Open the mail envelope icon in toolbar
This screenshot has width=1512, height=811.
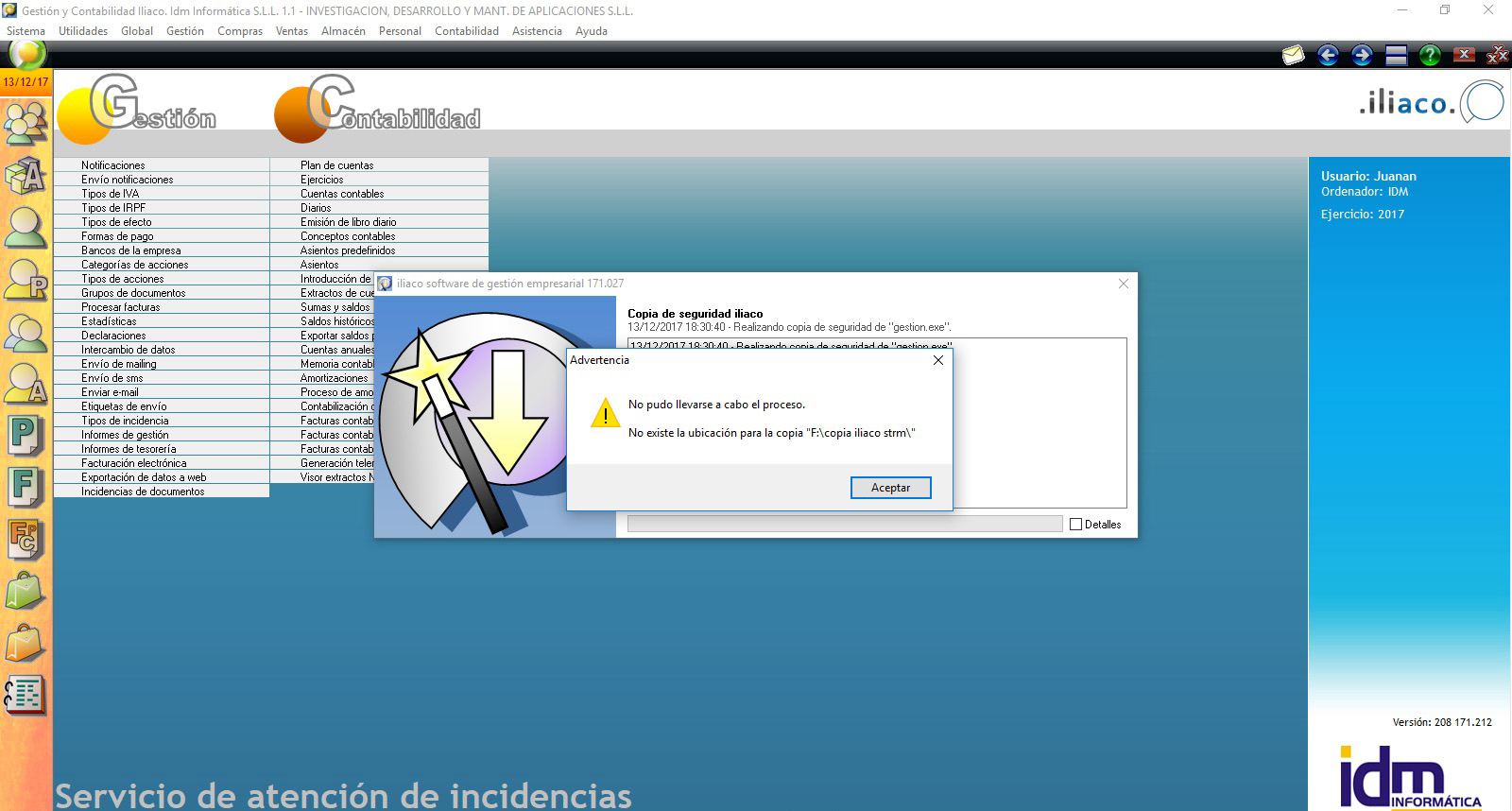pos(1293,55)
